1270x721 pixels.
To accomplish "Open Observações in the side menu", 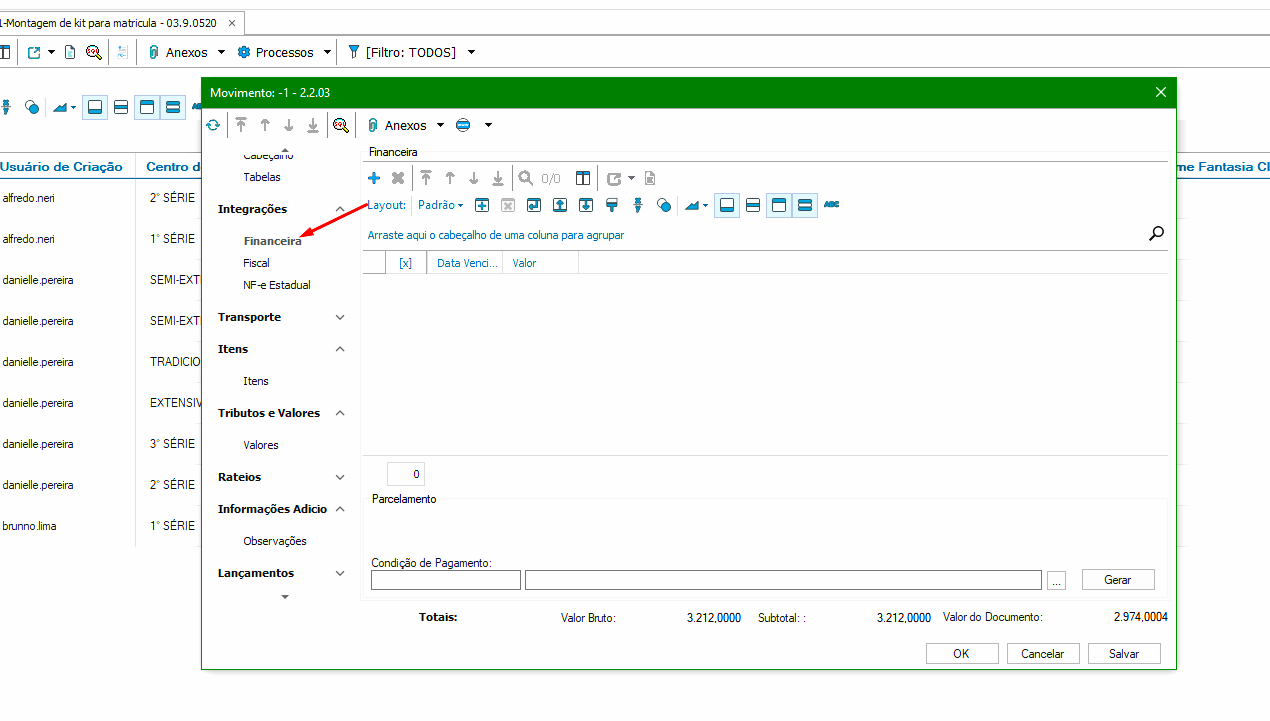I will click(x=275, y=541).
